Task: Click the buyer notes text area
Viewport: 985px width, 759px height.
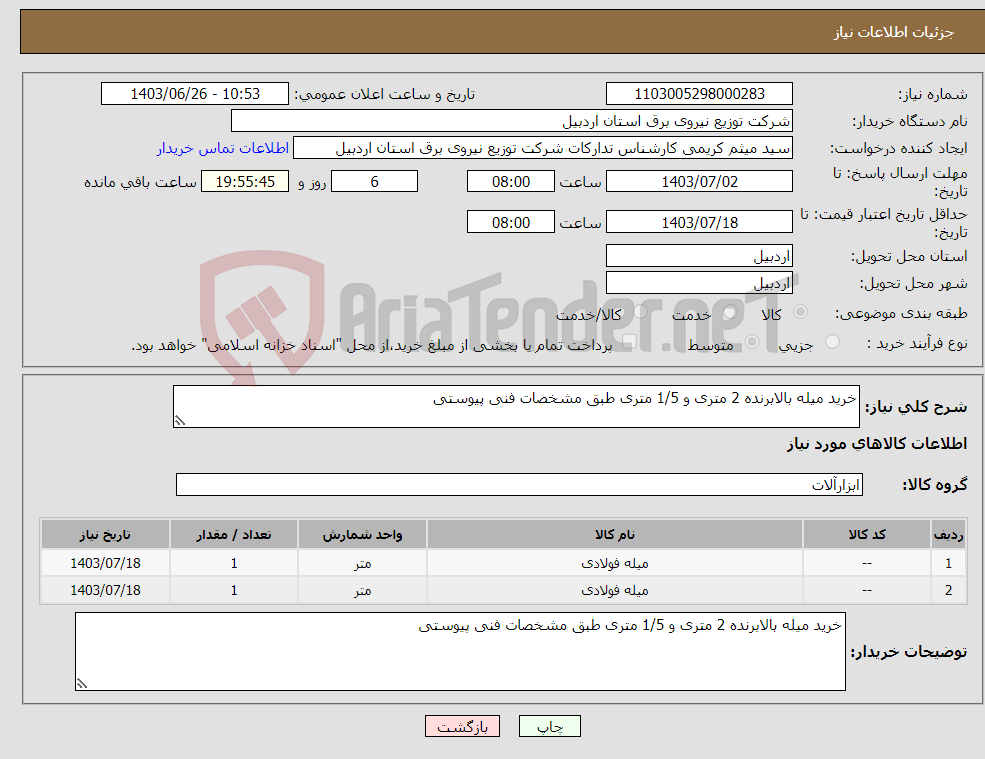Action: (460, 652)
